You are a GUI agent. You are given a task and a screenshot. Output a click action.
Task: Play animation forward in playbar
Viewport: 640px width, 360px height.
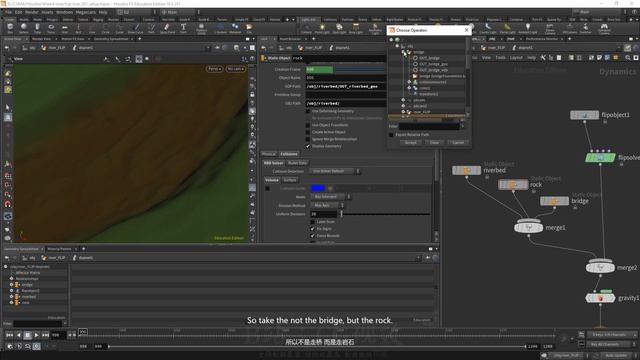(37, 335)
